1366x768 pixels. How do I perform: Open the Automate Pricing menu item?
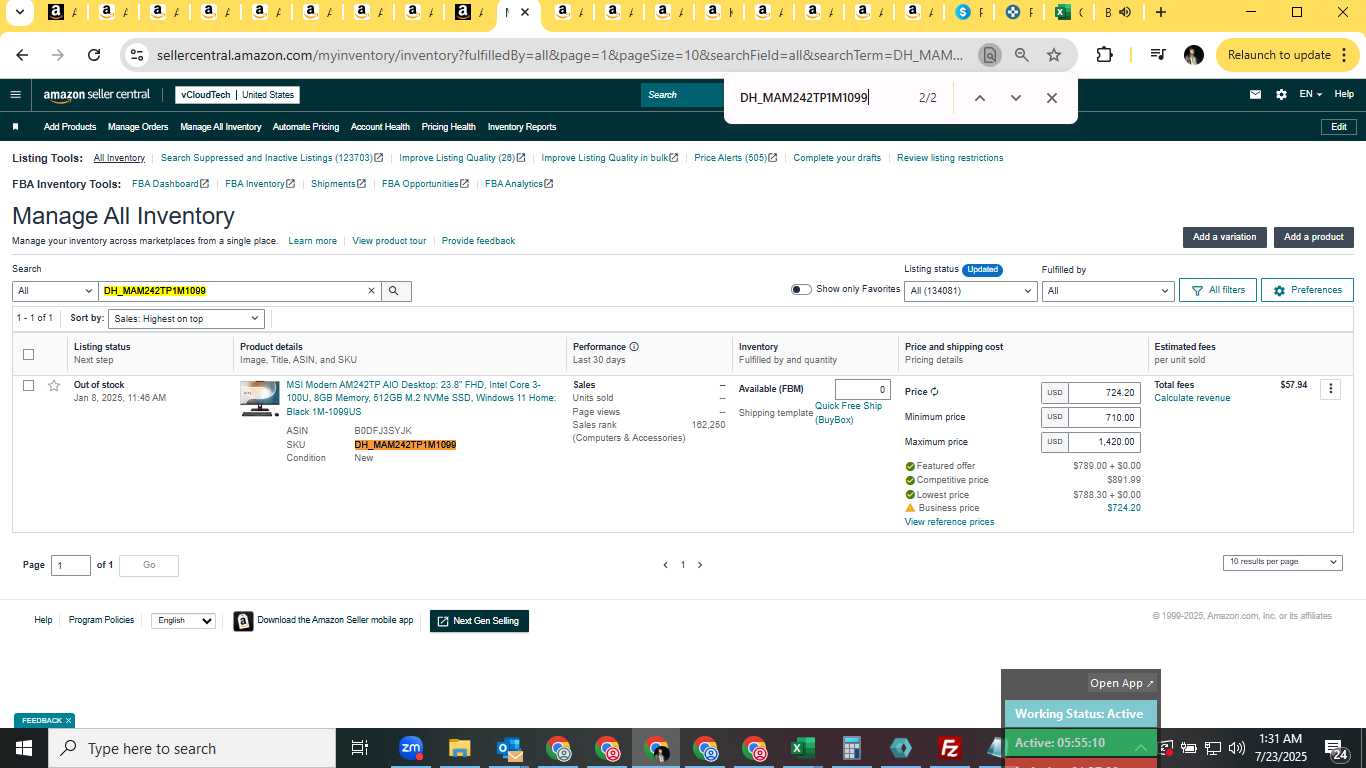[306, 127]
